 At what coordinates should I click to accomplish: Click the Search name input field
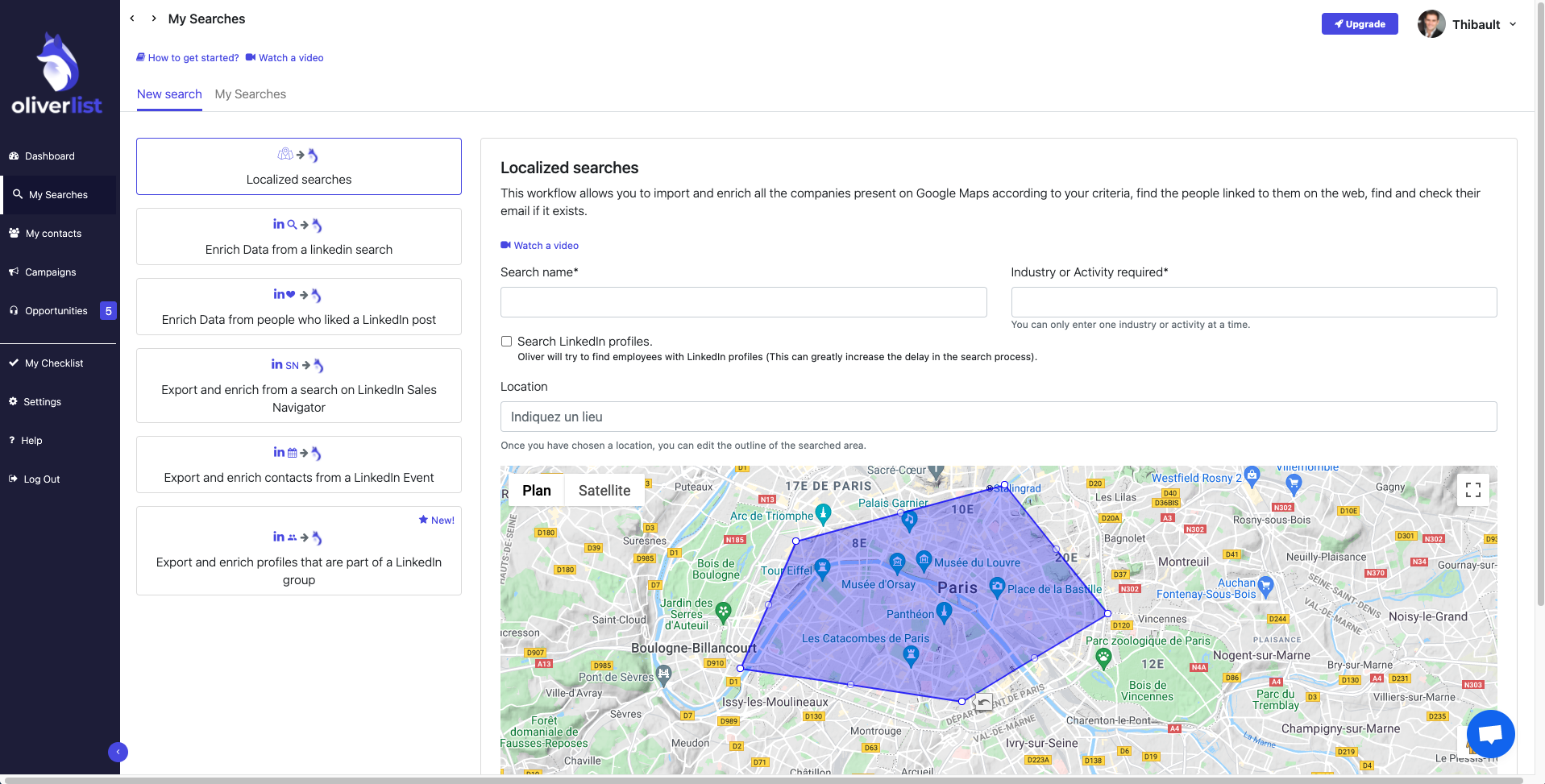(743, 302)
